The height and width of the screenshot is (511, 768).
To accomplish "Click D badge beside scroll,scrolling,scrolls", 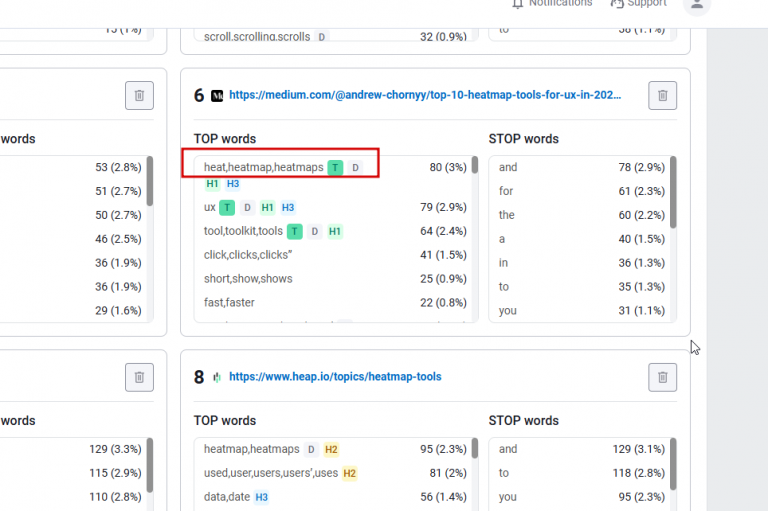I will (322, 37).
